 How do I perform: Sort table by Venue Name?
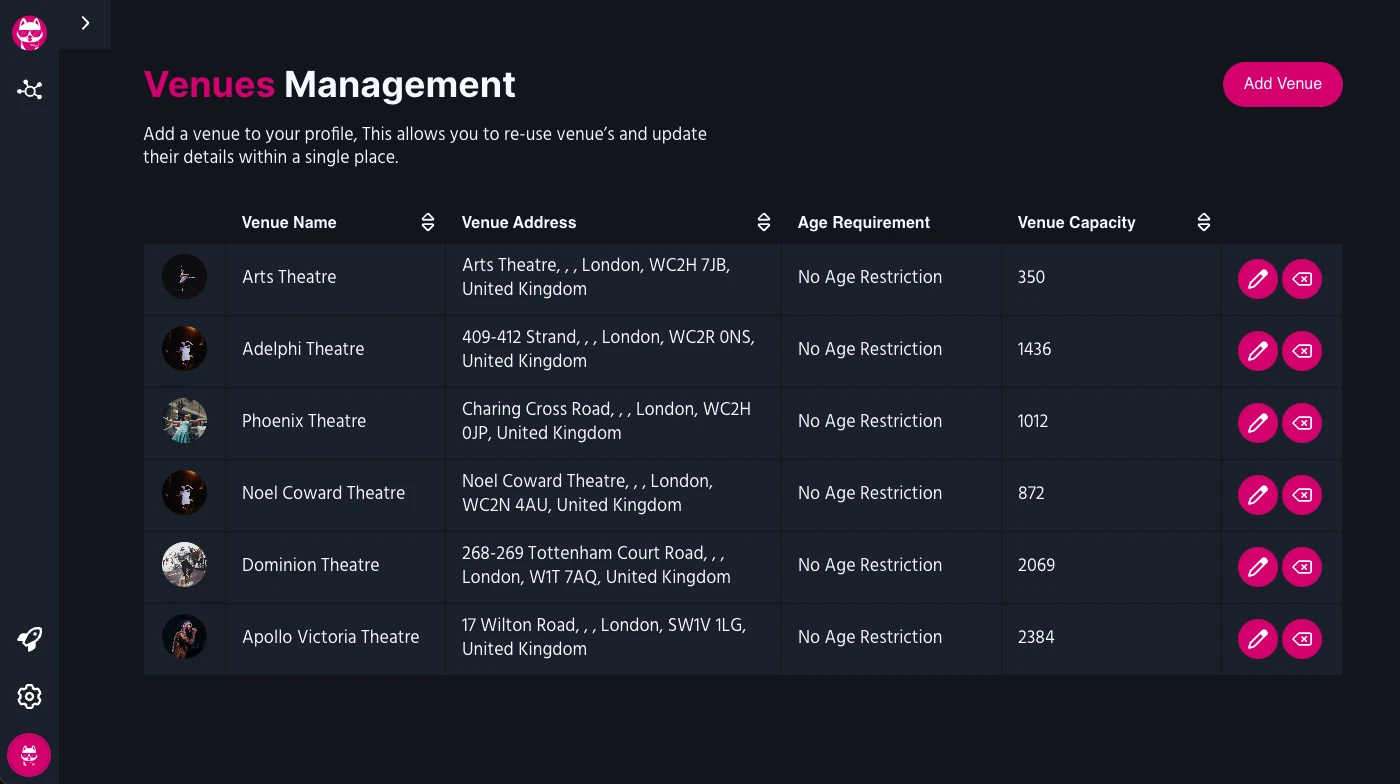click(x=428, y=223)
